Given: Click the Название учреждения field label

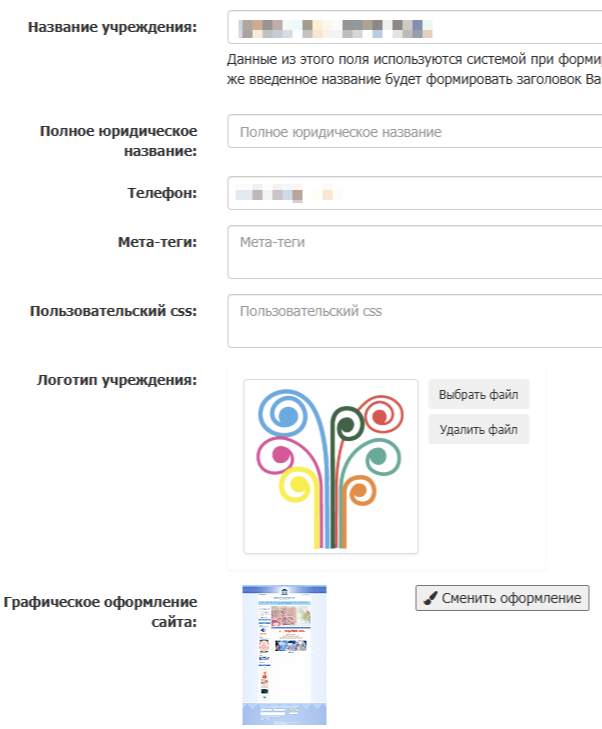Looking at the screenshot, I should pyautogui.click(x=125, y=27).
